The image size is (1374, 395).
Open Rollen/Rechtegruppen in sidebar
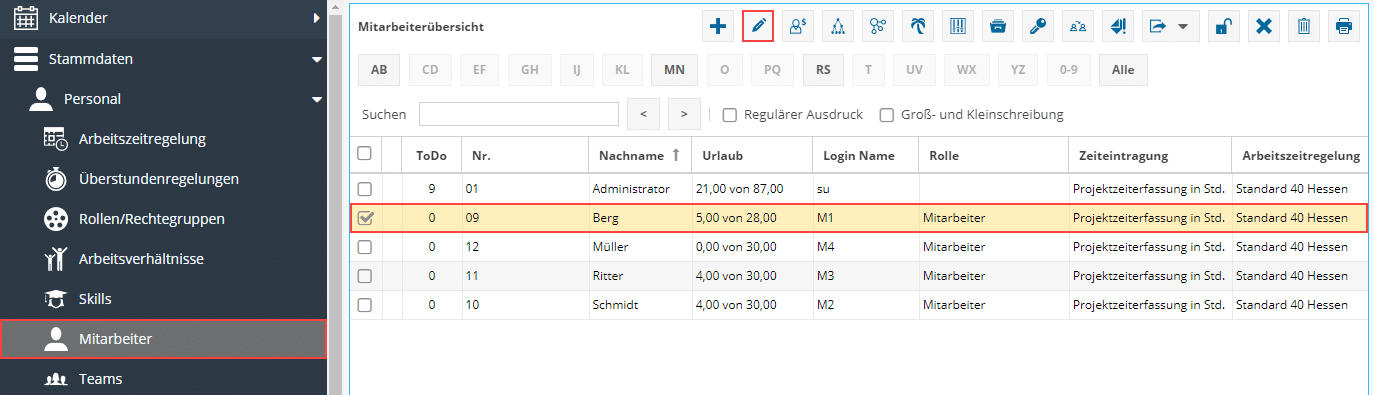(164, 219)
